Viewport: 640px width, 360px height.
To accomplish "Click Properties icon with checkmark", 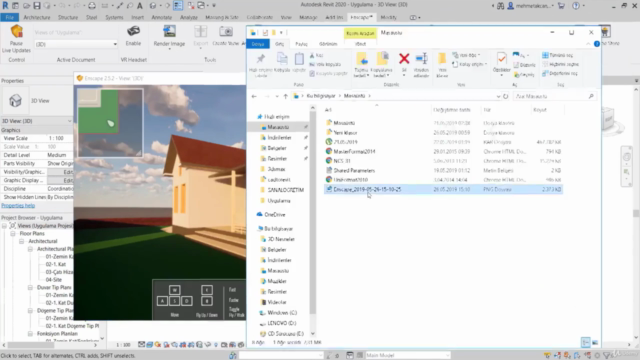I will [x=502, y=59].
